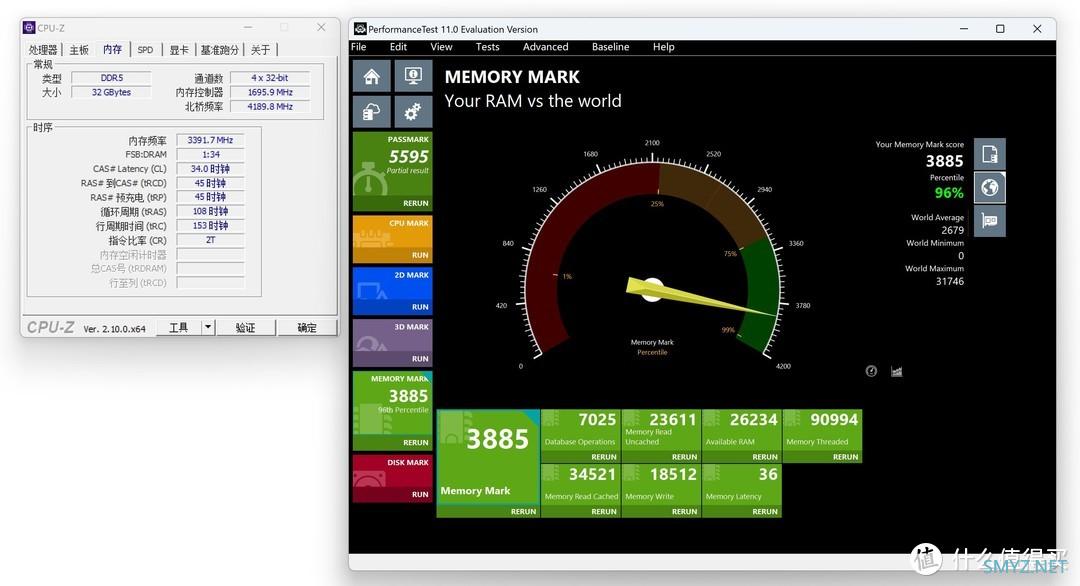Switch to the 处理器 tab in CPU-Z
The image size is (1080, 586).
[x=43, y=50]
